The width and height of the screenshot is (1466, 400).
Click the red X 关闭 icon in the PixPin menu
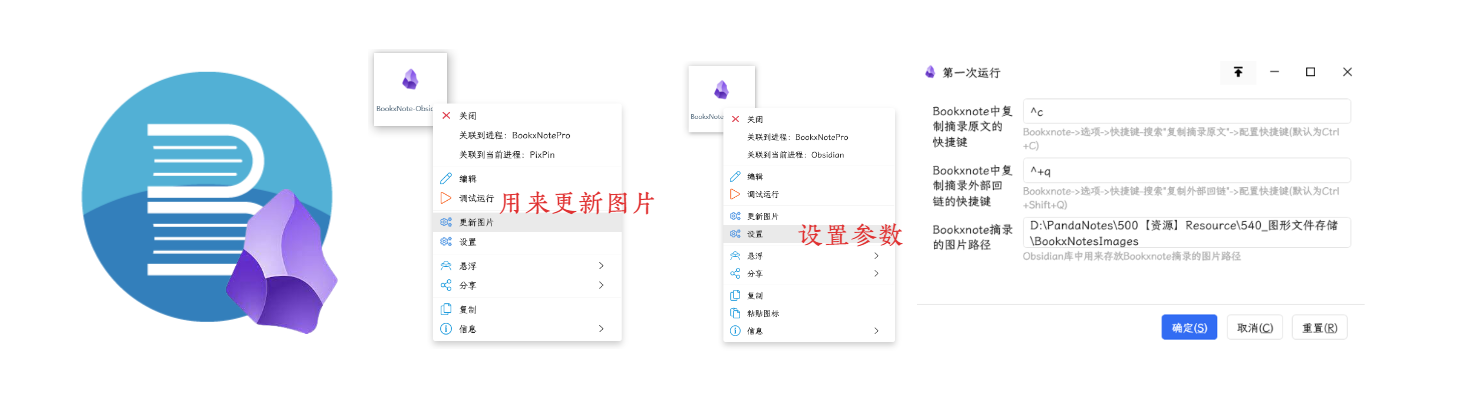446,116
